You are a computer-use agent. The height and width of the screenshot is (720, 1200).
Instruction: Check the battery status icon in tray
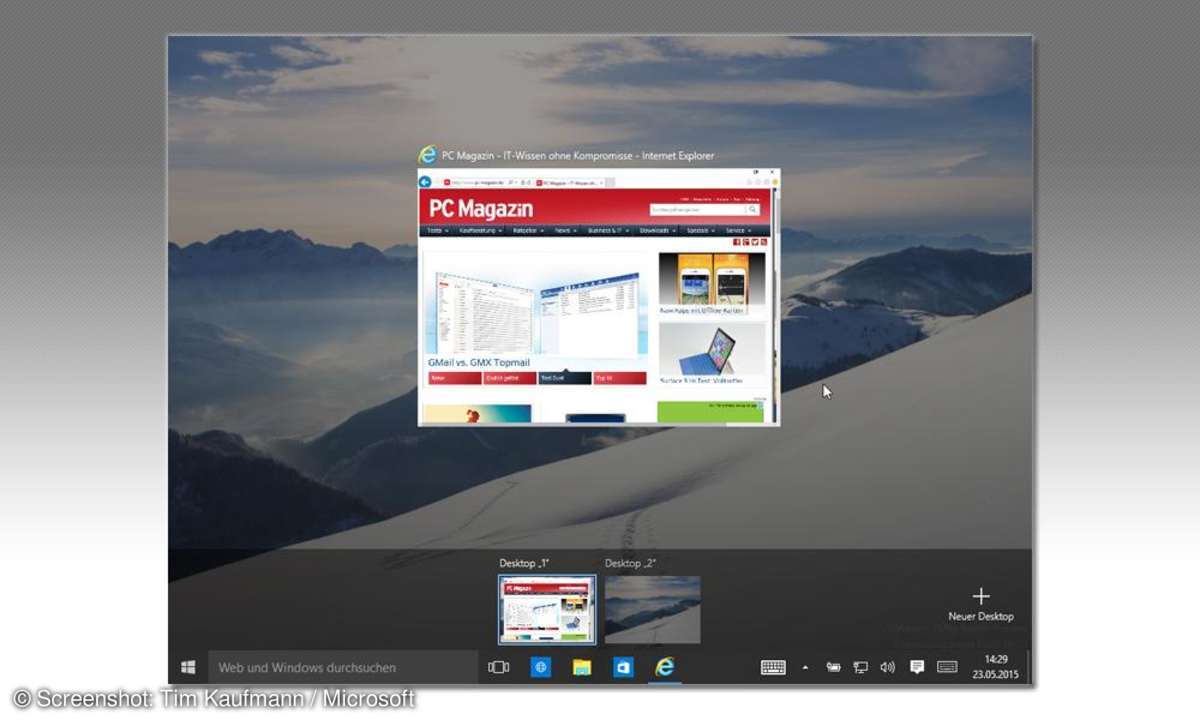pyautogui.click(x=833, y=667)
